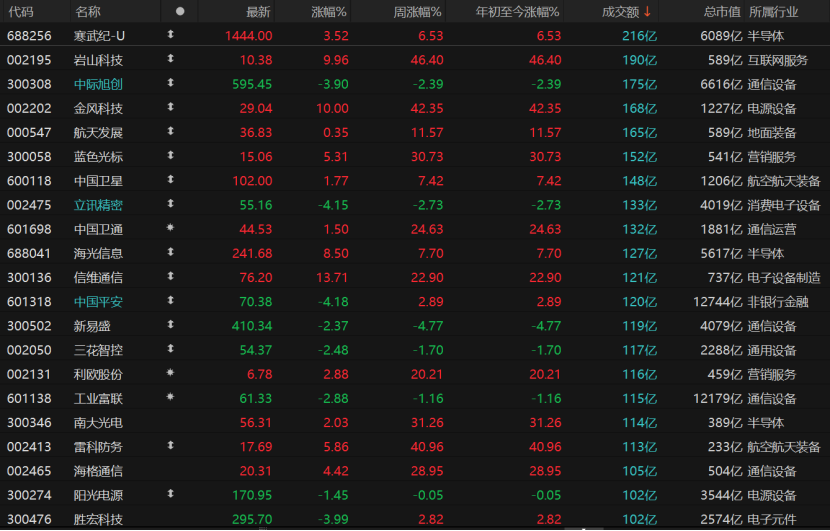This screenshot has height=531, width=830.
Task: Click industry 消费电子设备 in 立讯精密 row
Action: (x=784, y=205)
